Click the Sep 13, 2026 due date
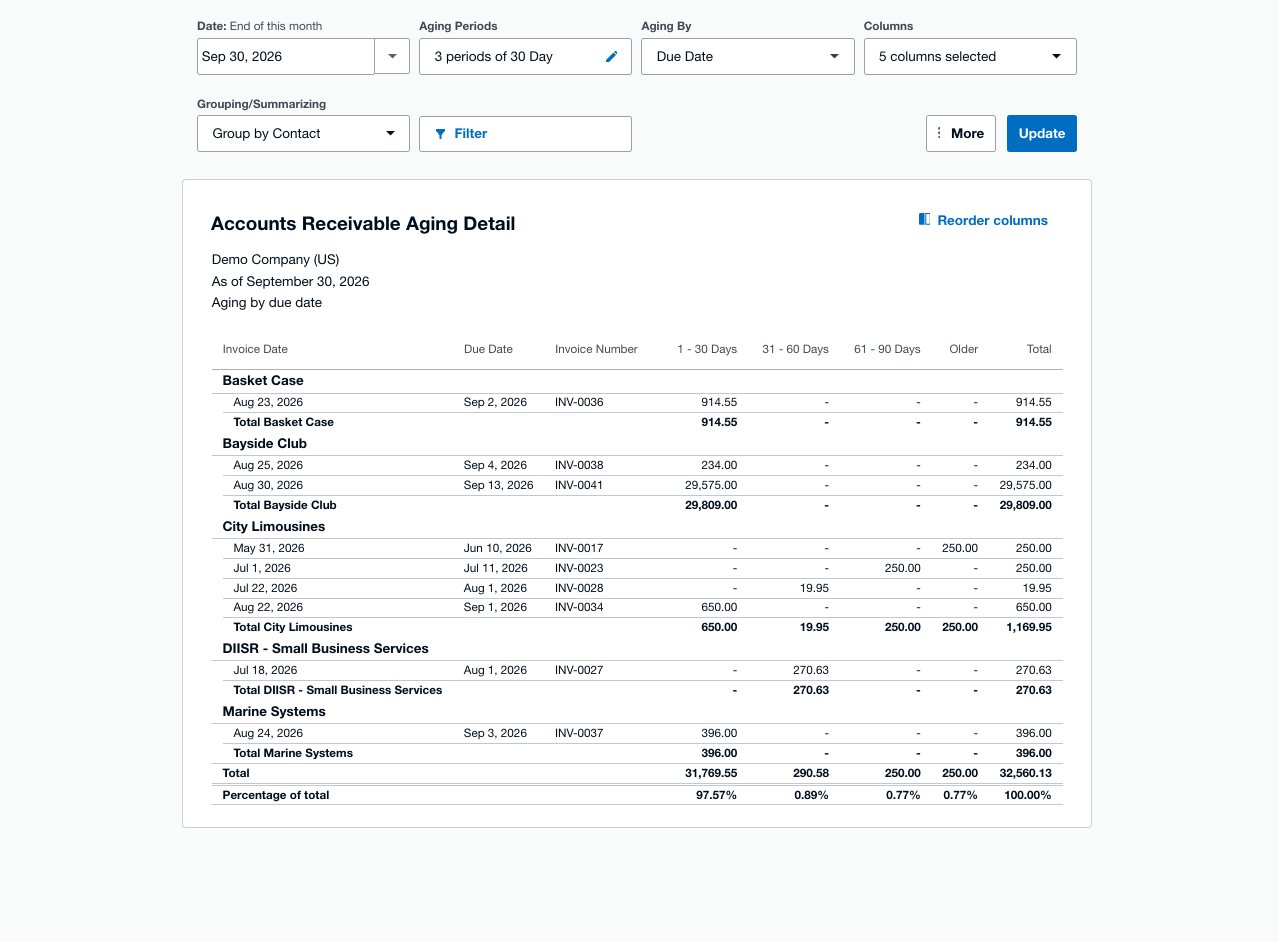Viewport: 1279px width, 942px height. (499, 485)
